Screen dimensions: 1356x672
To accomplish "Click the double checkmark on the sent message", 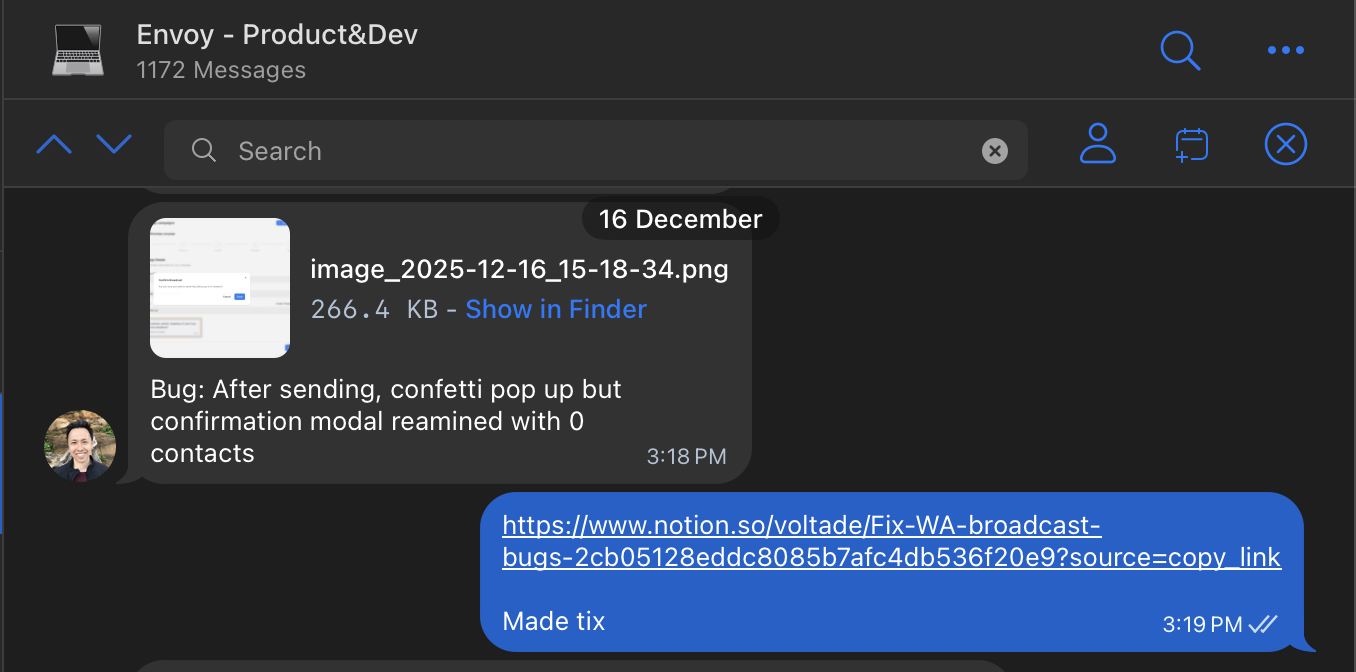I will coord(1263,622).
